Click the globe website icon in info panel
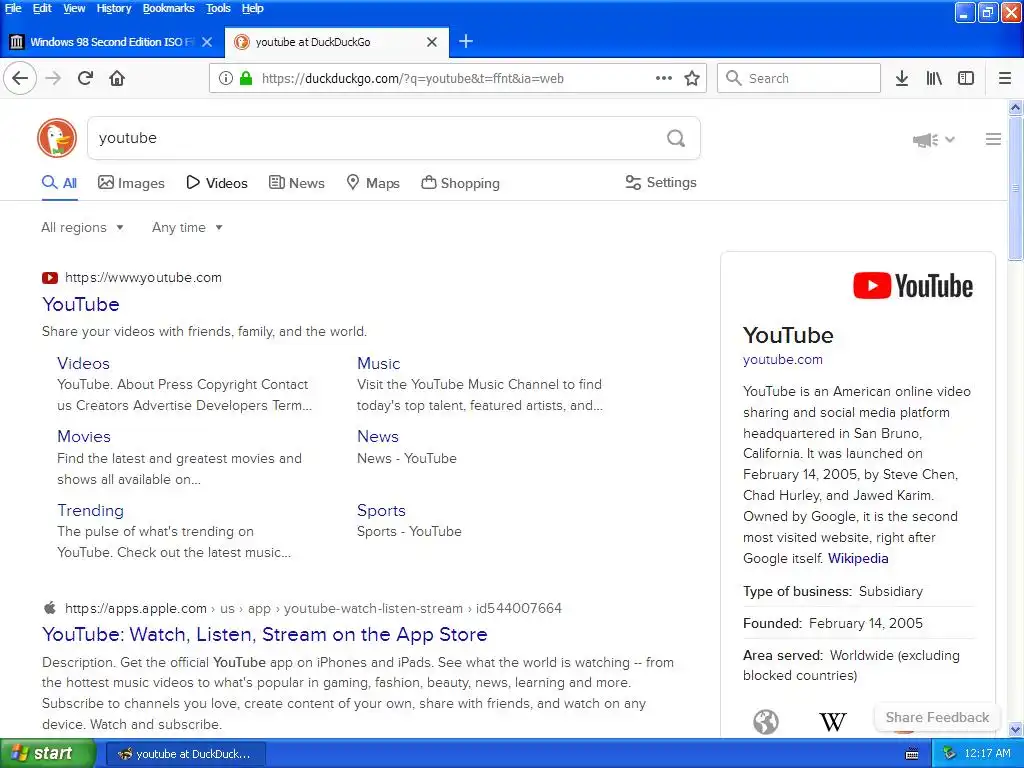The height and width of the screenshot is (768, 1024). pyautogui.click(x=766, y=722)
